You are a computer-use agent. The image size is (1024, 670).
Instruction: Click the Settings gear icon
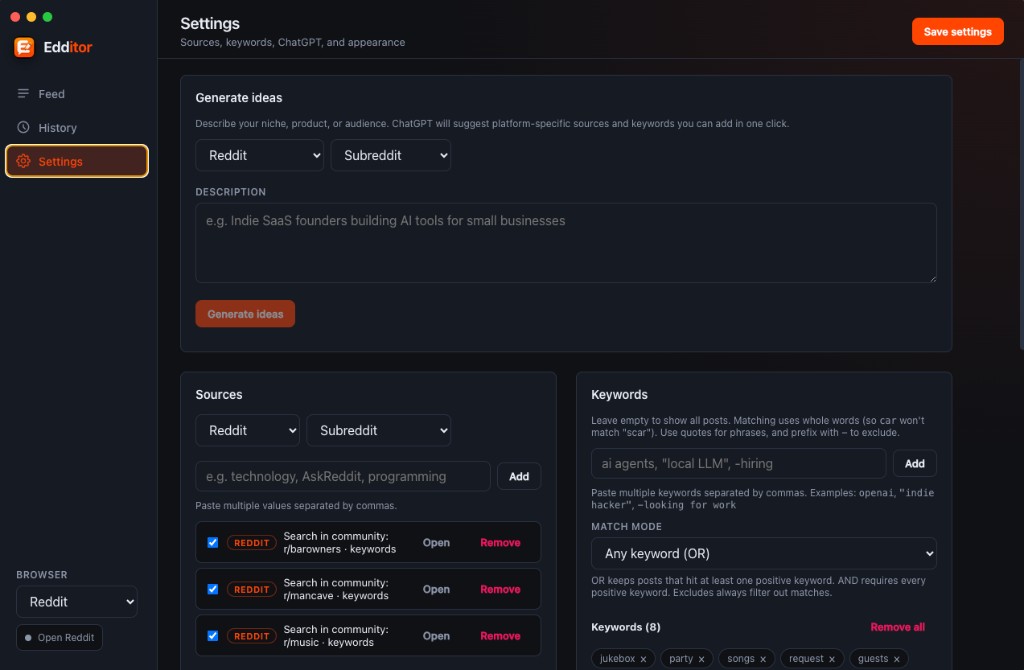click(x=23, y=161)
